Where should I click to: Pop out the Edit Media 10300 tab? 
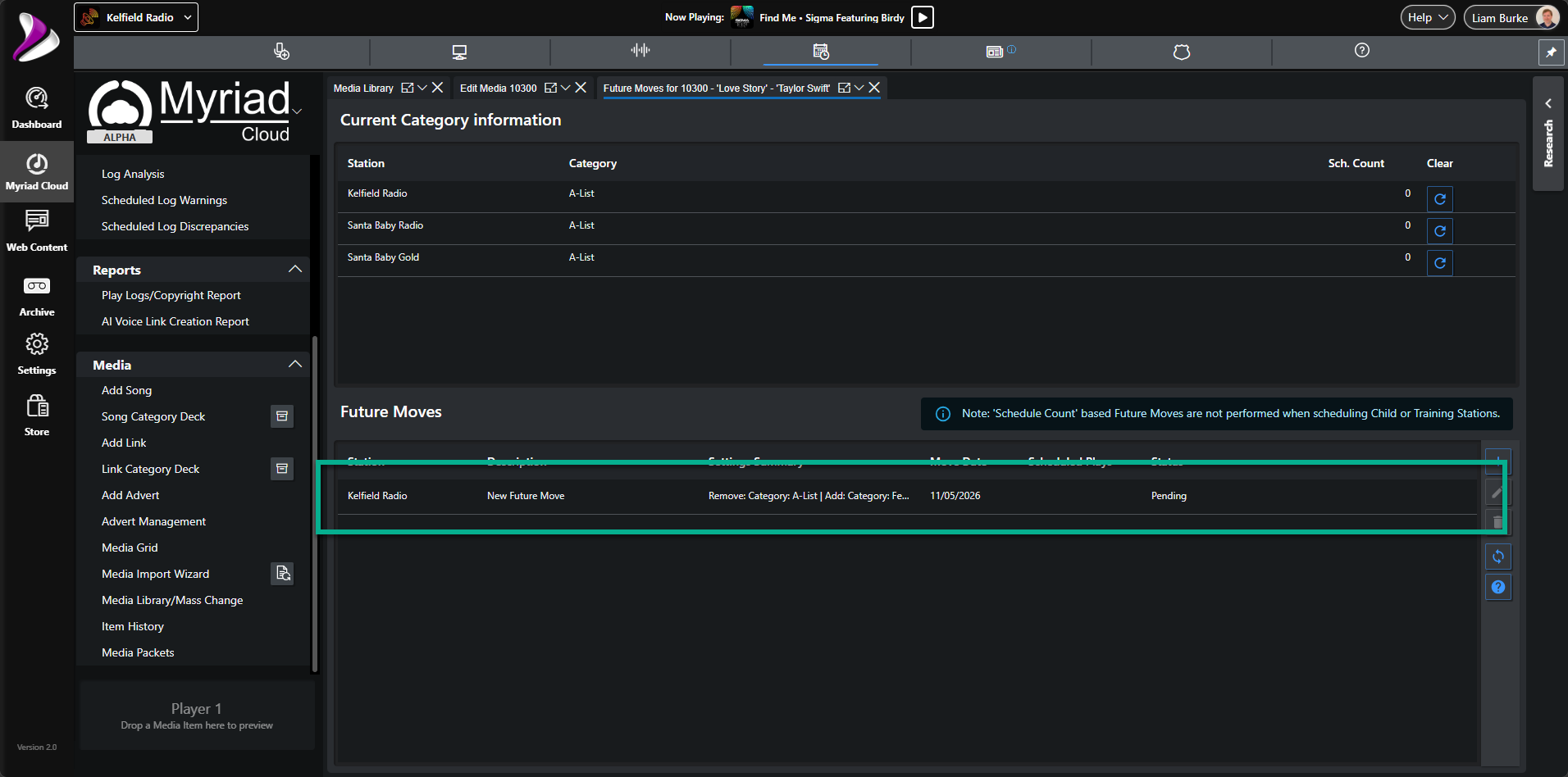pos(550,88)
